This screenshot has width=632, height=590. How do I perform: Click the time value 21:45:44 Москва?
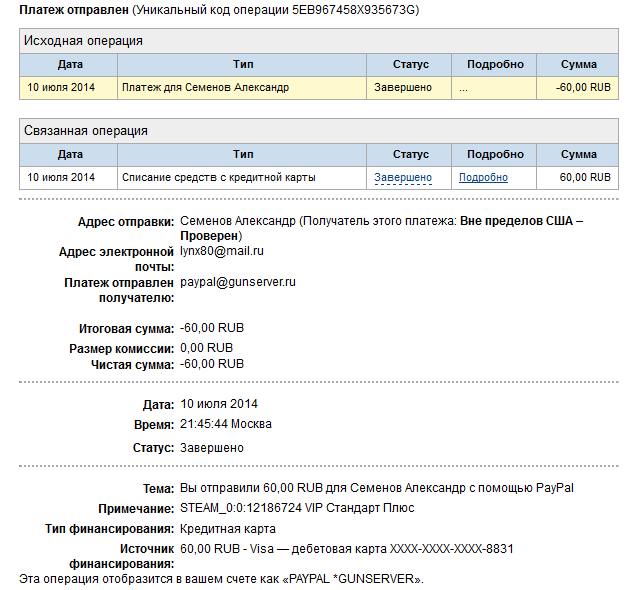point(225,424)
